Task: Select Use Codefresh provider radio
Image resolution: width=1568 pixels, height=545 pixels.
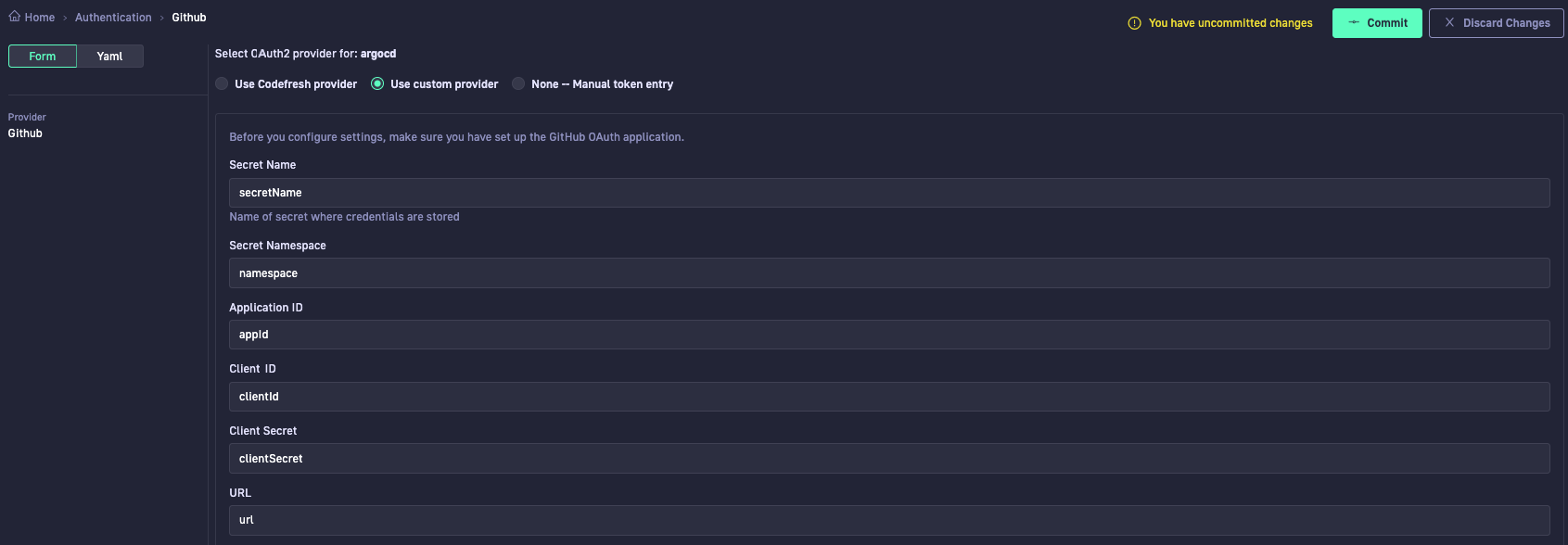Action: click(222, 83)
